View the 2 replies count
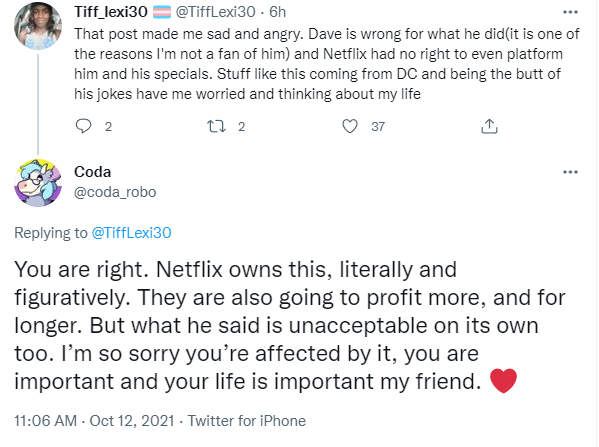The image size is (599, 447). click(x=108, y=126)
